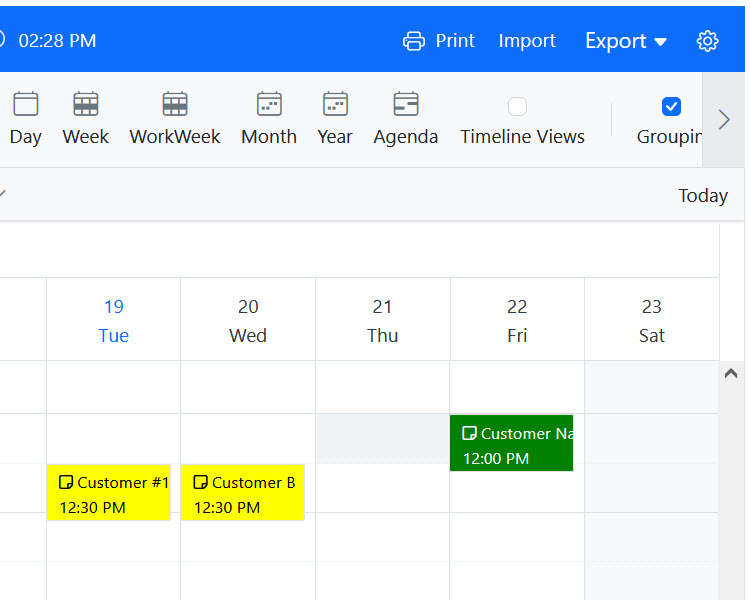Click the Timeline Views label text
This screenshot has width=750, height=600.
(522, 137)
